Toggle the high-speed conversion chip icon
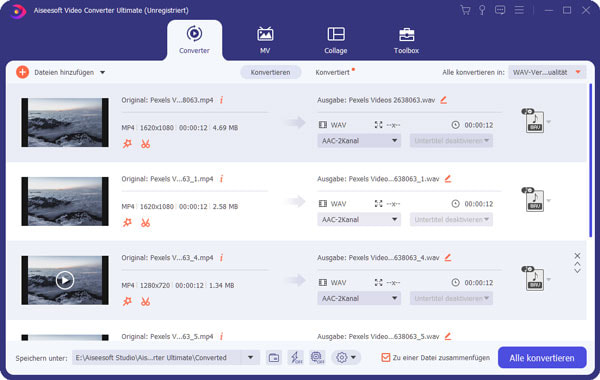This screenshot has width=600, height=380. point(317,358)
